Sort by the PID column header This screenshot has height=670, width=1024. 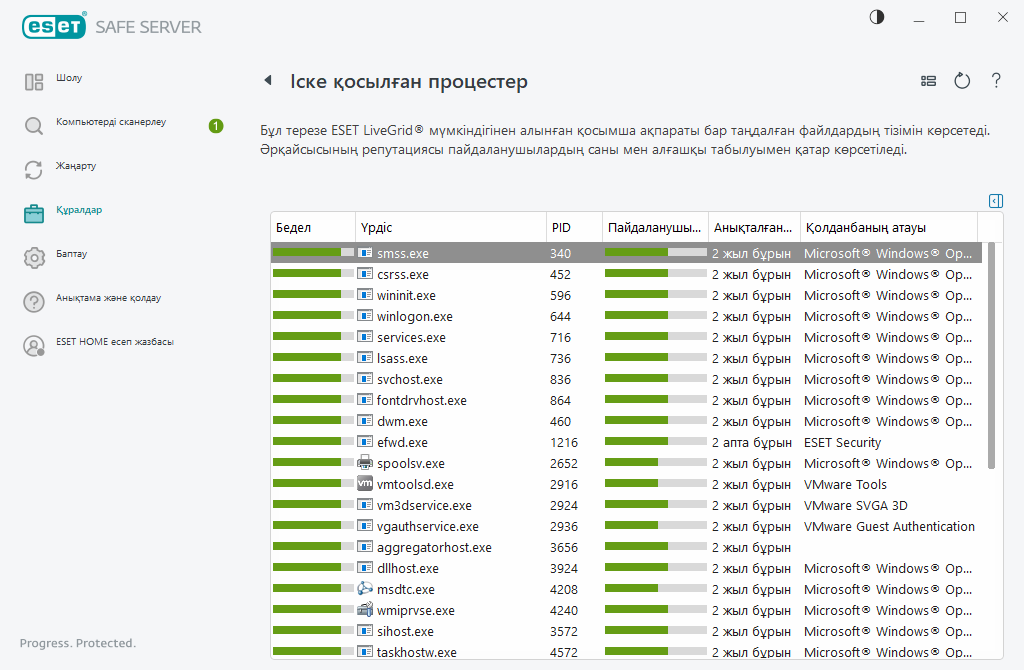coord(573,227)
